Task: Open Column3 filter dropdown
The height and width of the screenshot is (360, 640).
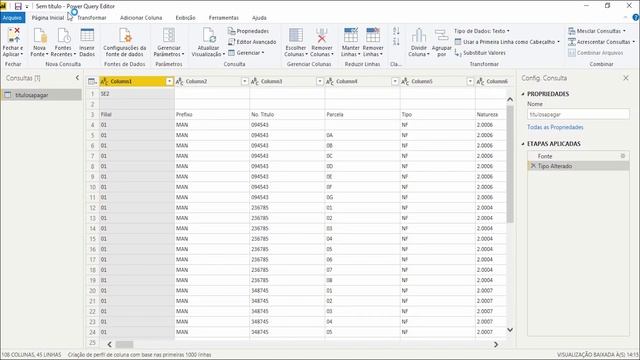Action: pyautogui.click(x=320, y=81)
